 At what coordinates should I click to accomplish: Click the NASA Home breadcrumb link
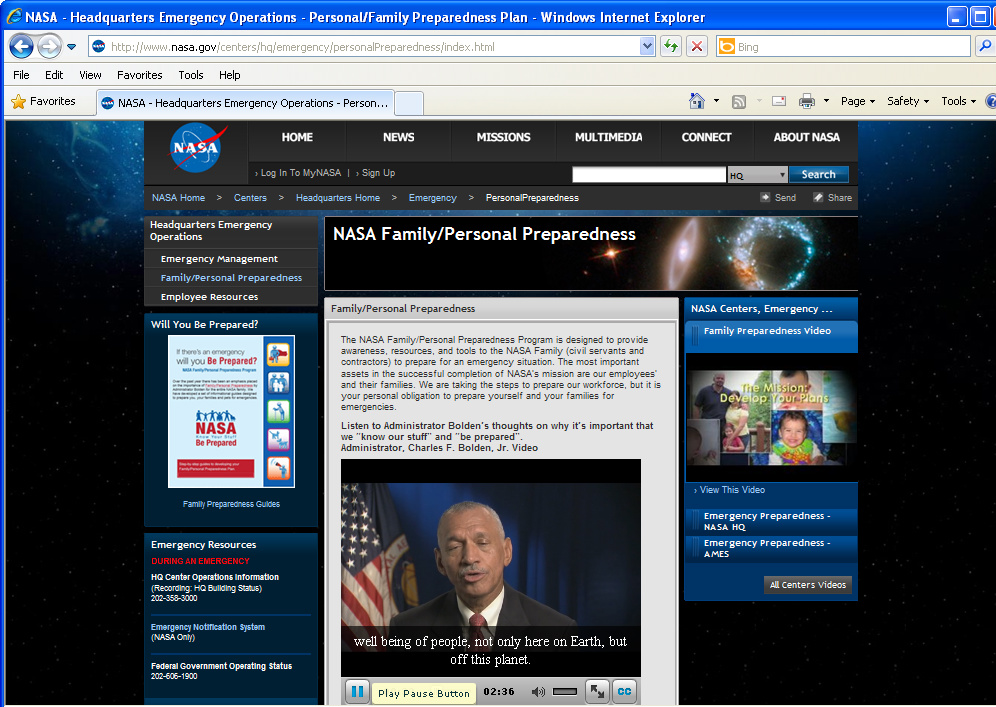coord(178,198)
